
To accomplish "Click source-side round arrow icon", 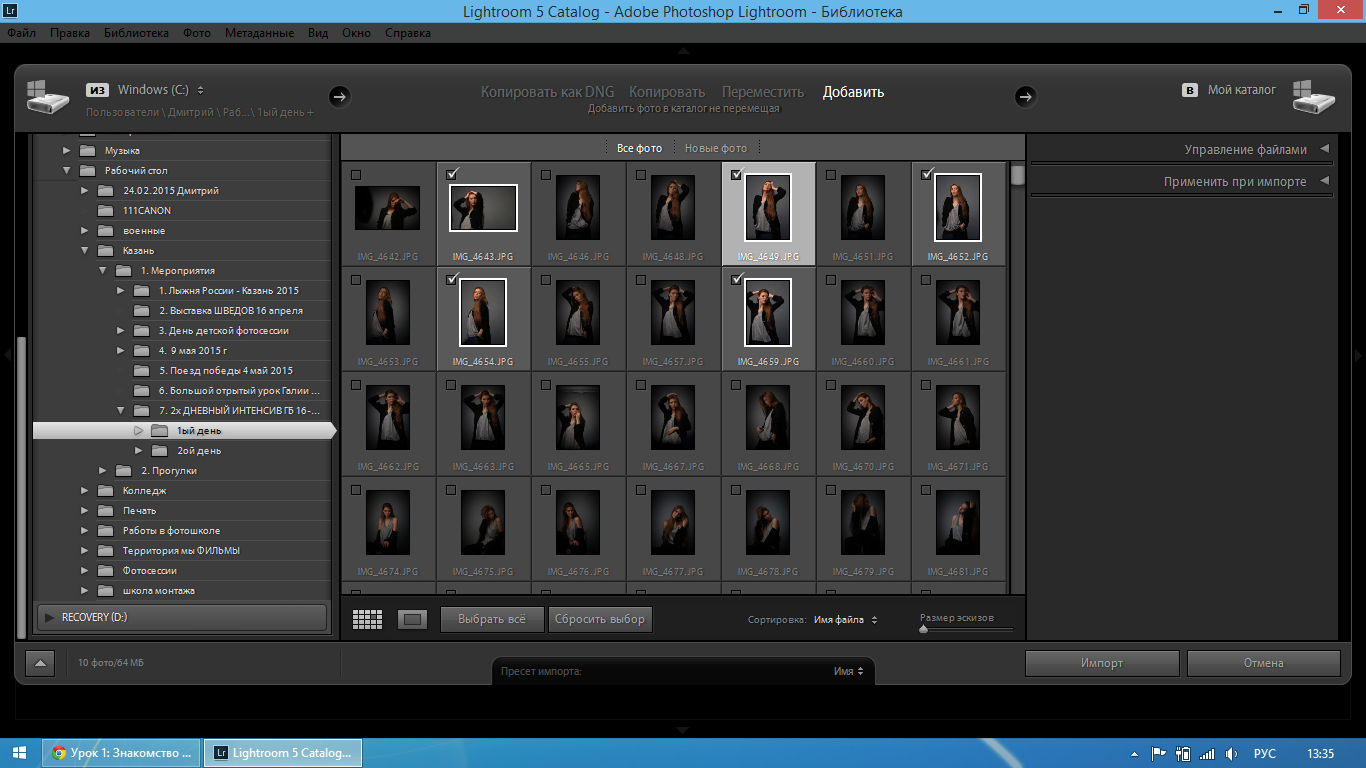I will click(339, 96).
